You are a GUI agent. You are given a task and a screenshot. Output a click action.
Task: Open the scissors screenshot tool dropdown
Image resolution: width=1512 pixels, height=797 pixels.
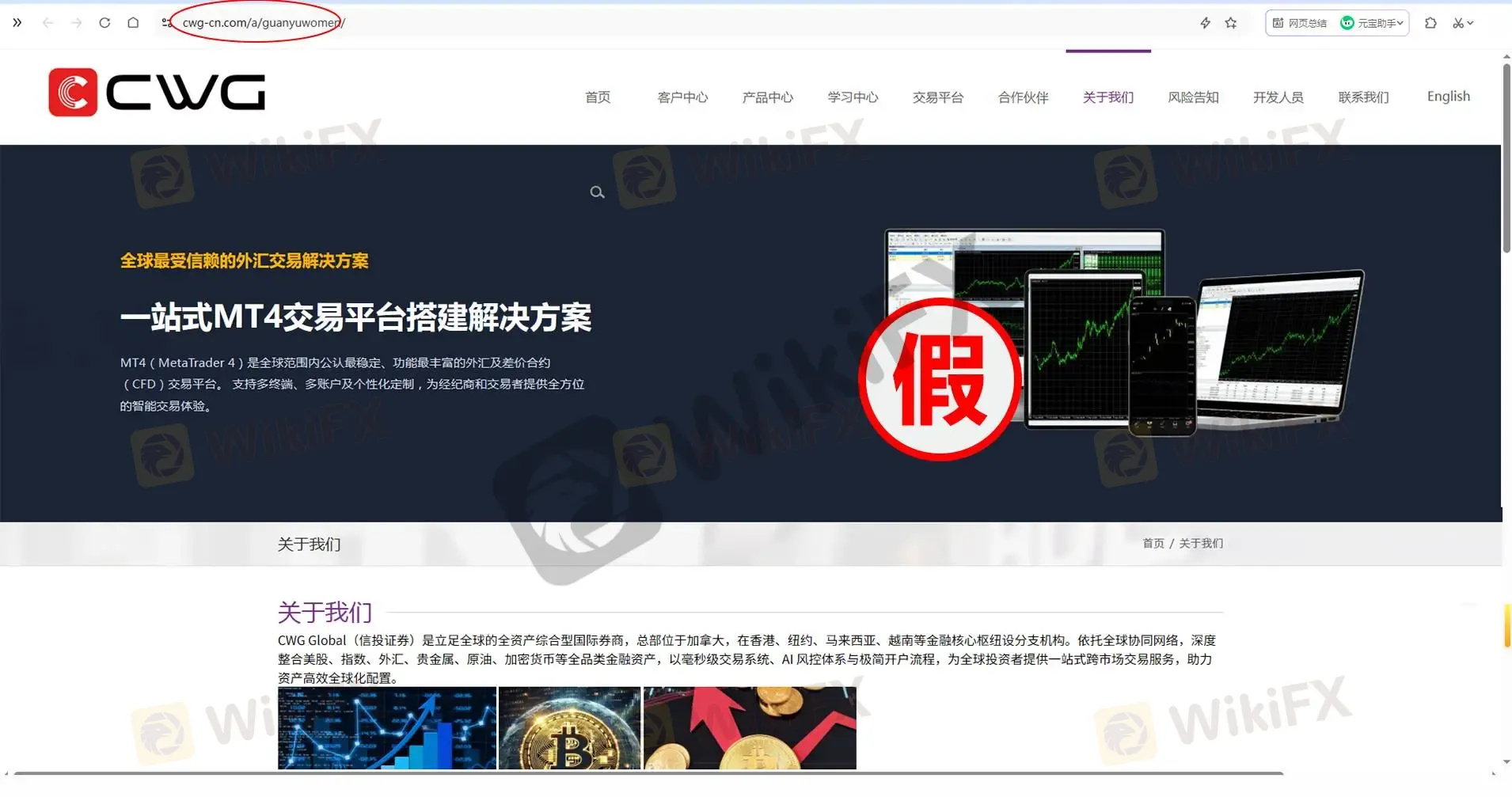click(x=1463, y=23)
